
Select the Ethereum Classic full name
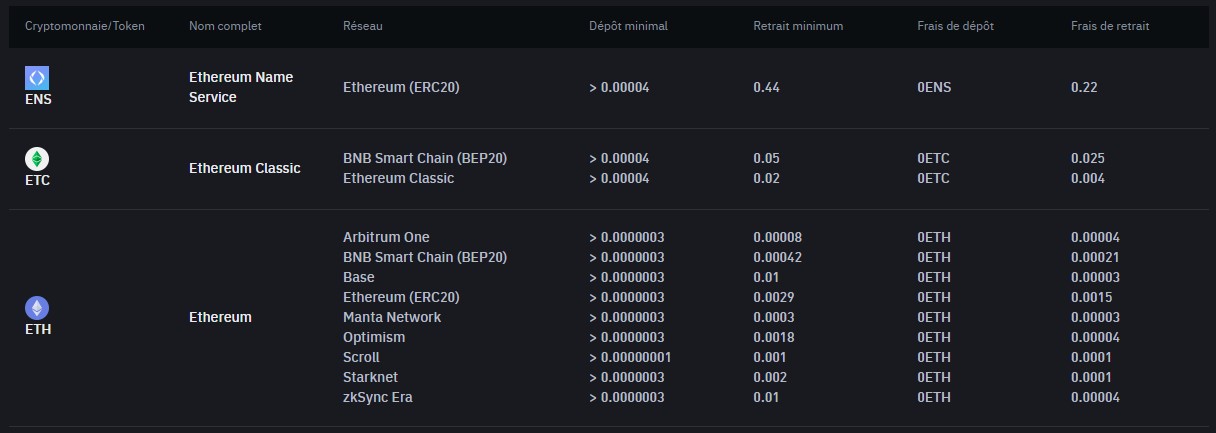point(245,168)
